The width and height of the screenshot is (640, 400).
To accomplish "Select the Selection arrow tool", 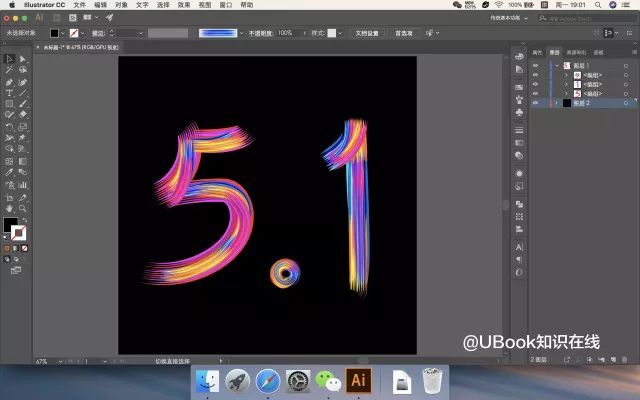I will pos(9,59).
